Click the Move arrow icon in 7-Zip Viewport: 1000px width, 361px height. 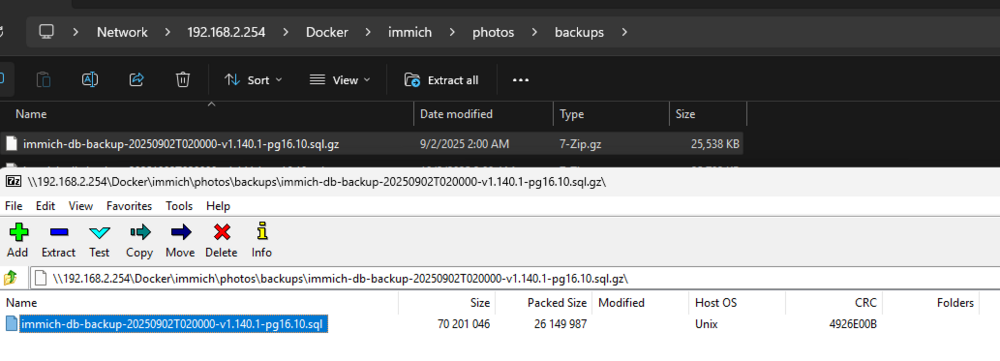180,232
